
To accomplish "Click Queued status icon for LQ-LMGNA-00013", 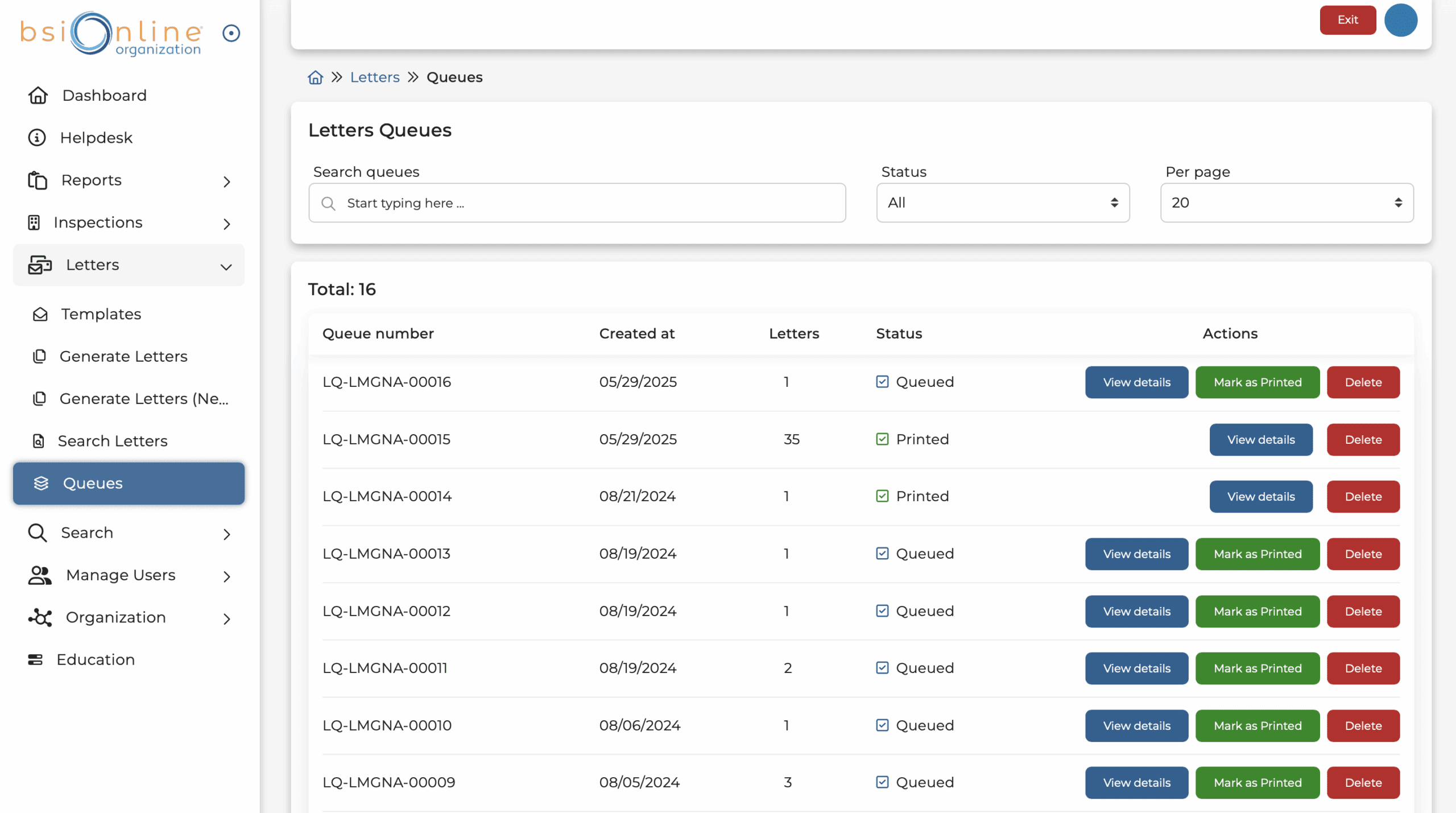I will click(x=882, y=554).
